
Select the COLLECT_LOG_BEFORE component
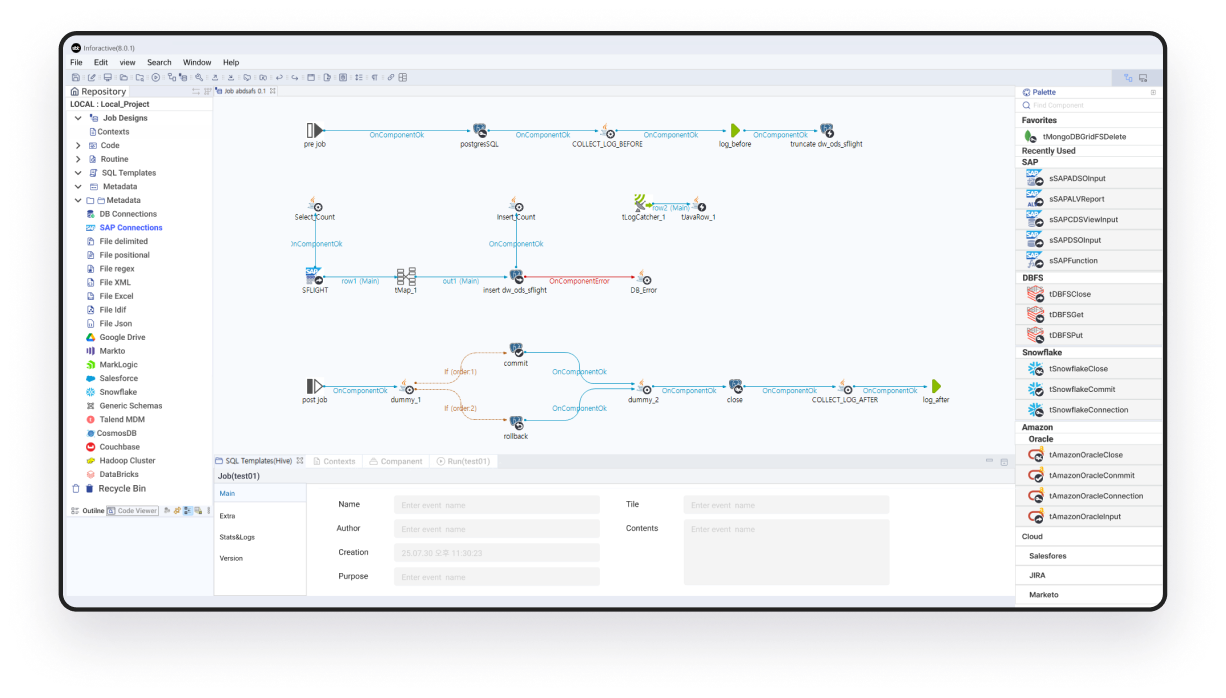coord(608,131)
